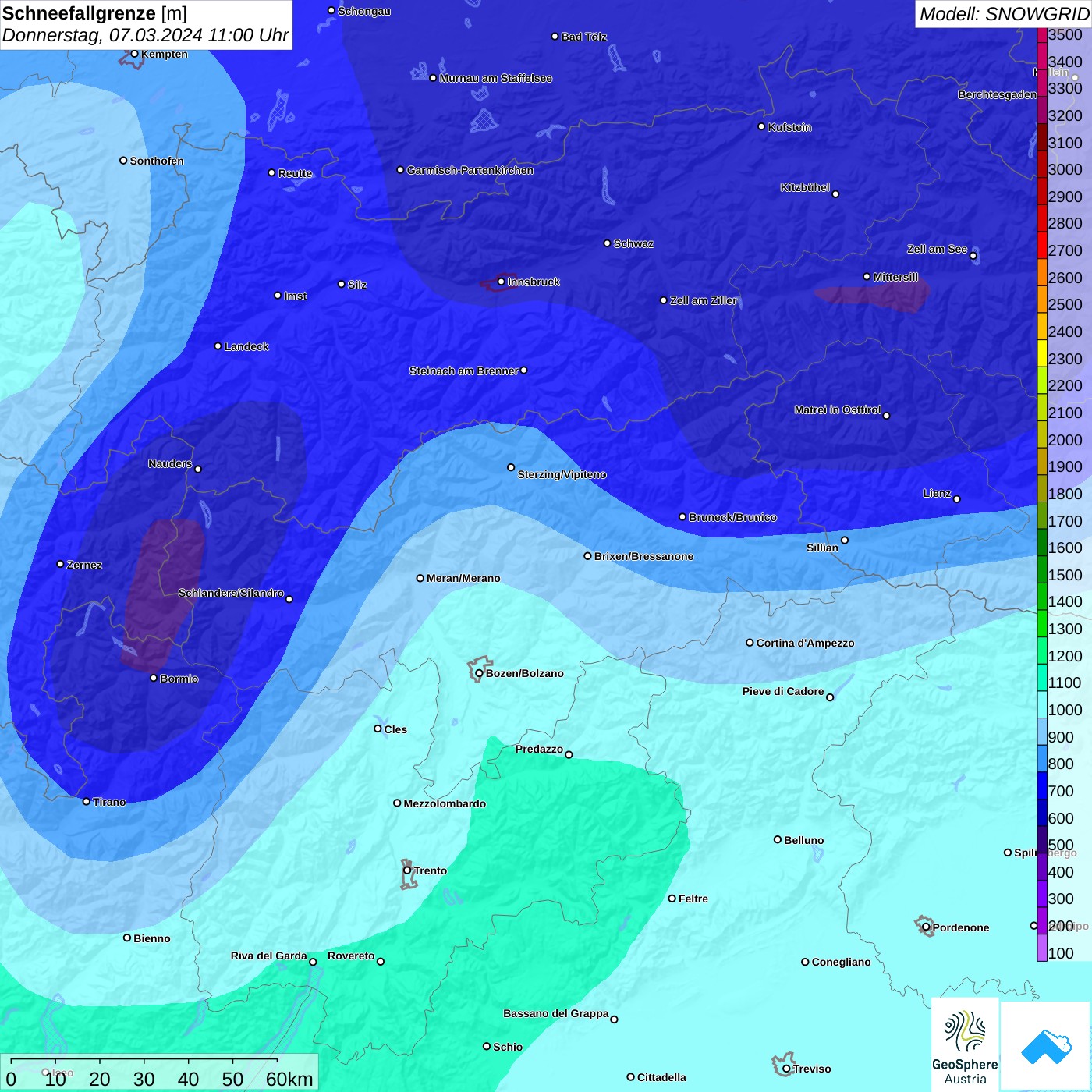
Task: Click the Tirano label
Action: pyautogui.click(x=109, y=802)
